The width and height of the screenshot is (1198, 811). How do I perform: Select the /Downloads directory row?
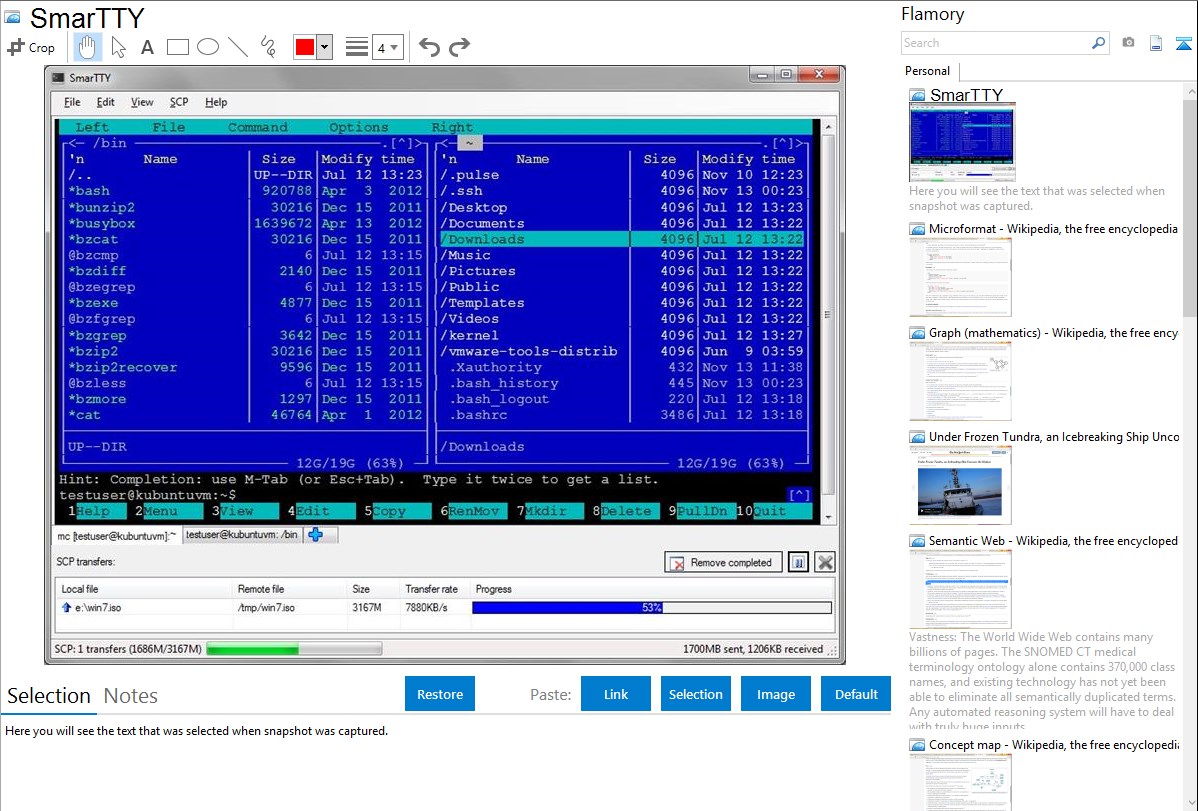(x=622, y=239)
